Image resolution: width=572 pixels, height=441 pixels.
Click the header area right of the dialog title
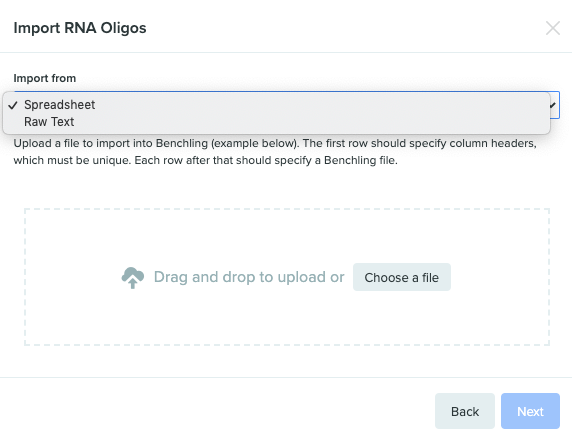pos(345,28)
